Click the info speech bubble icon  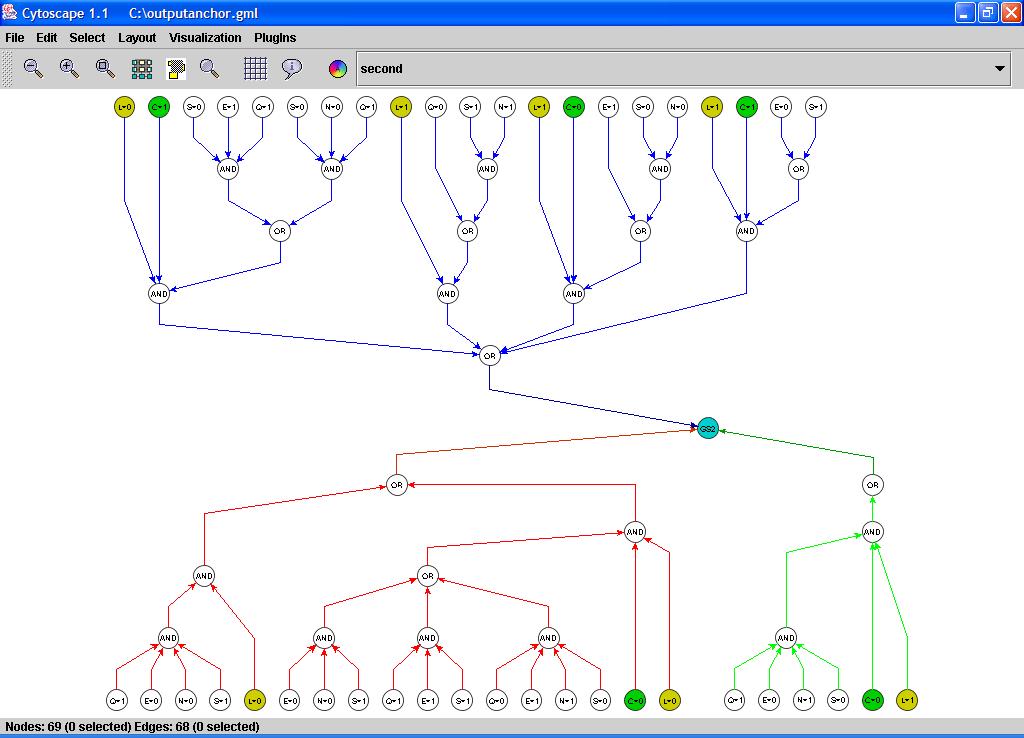pyautogui.click(x=292, y=68)
